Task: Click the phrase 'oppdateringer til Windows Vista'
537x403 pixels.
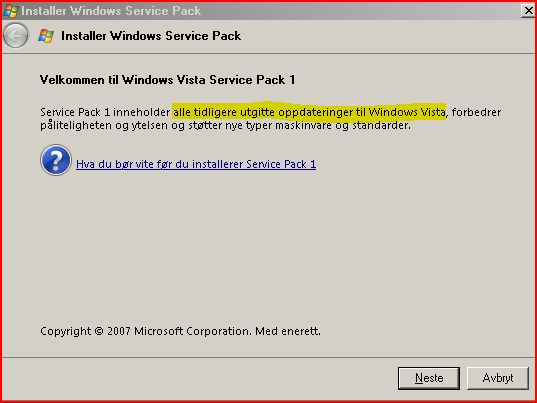Action: coord(362,112)
